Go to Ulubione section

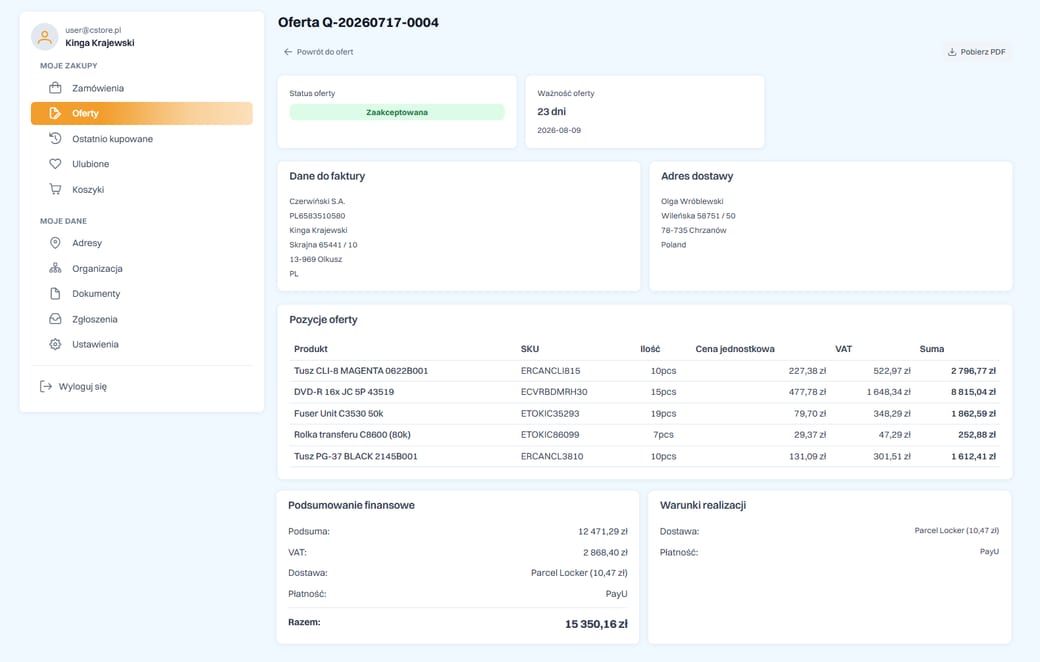(x=141, y=164)
